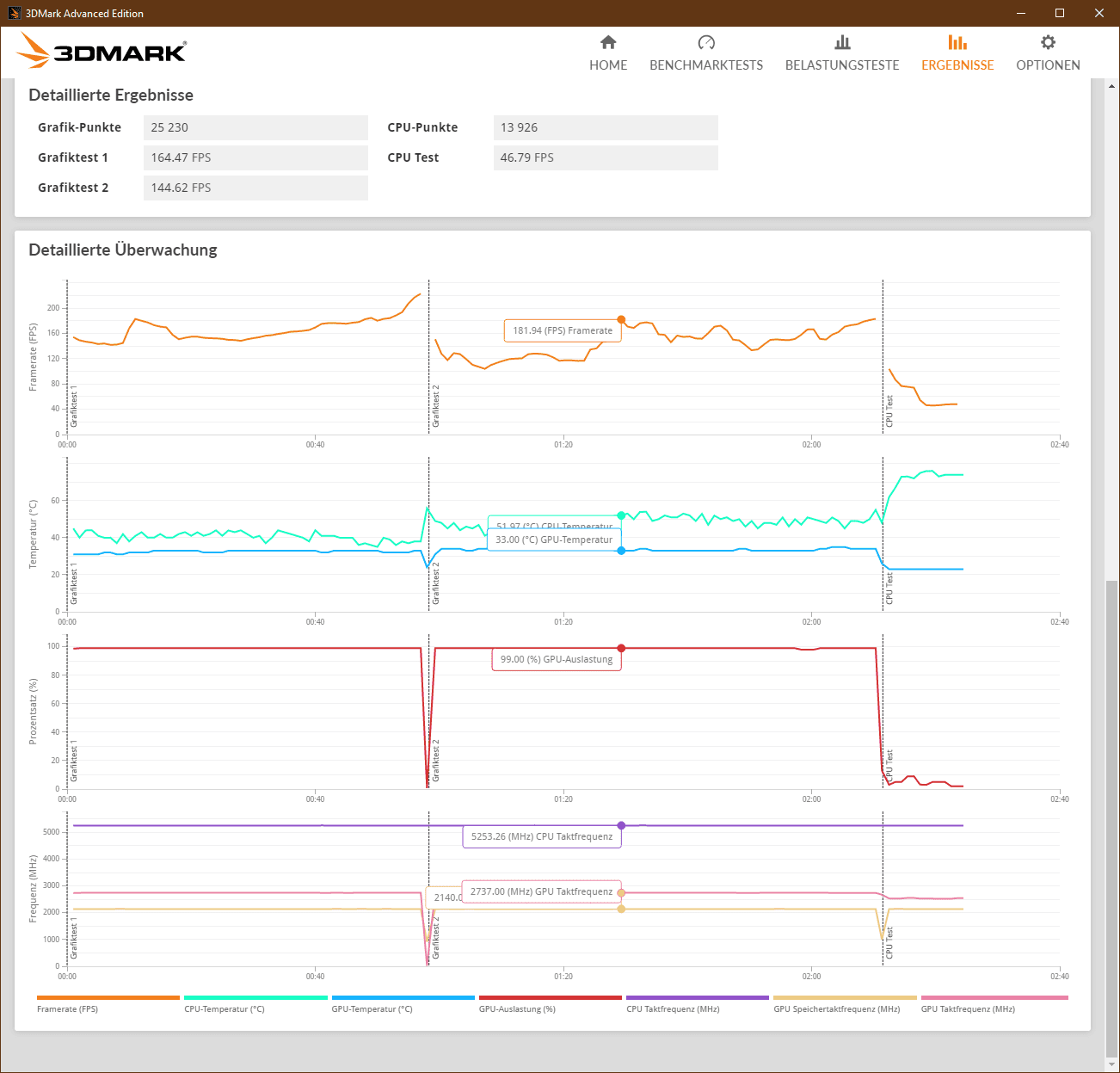Viewport: 1120px width, 1073px height.
Task: Click the 5253.26 (MHz) CPU Taktfrequenz tooltip
Action: pyautogui.click(x=542, y=836)
